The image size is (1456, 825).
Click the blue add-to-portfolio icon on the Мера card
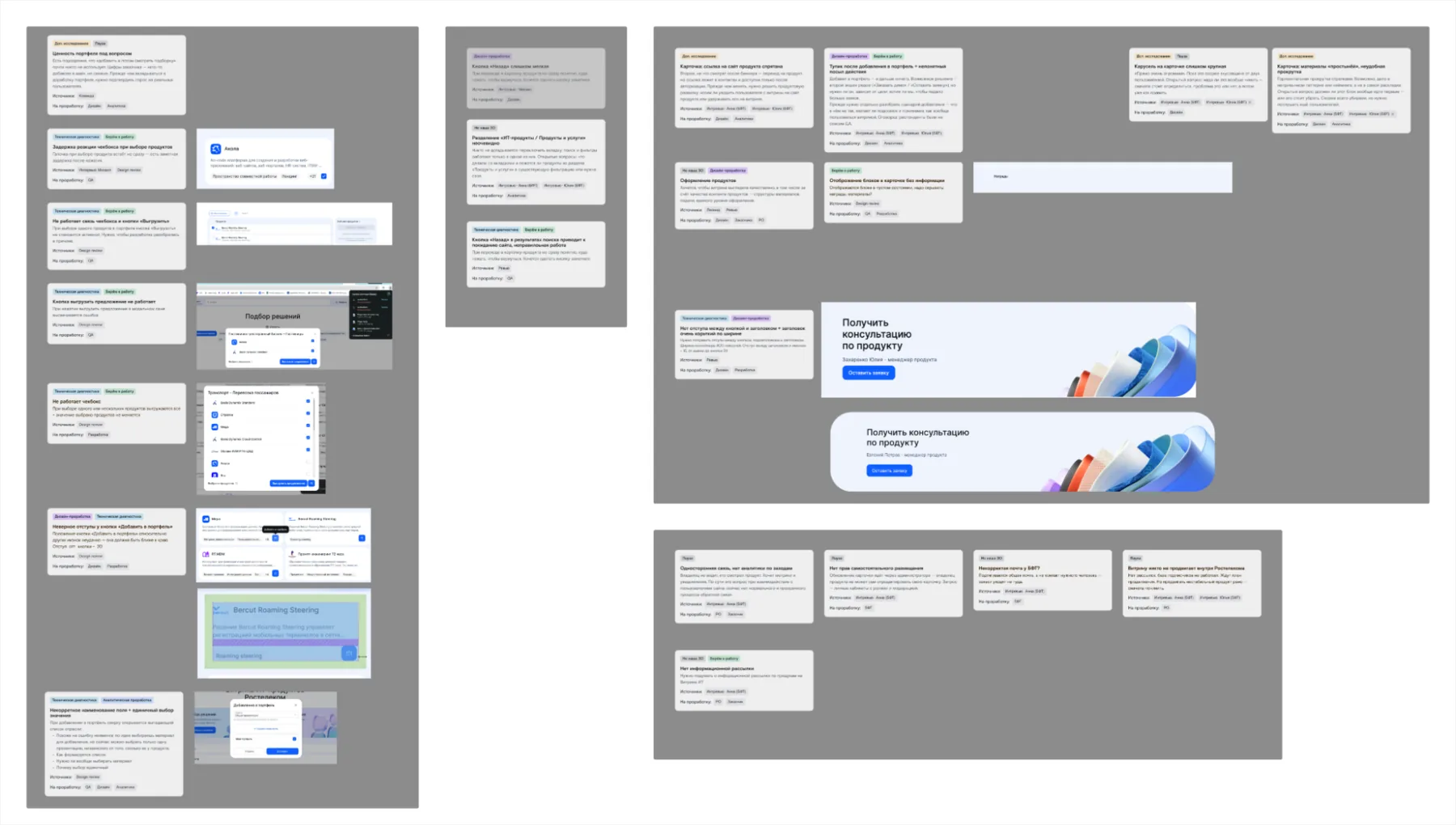click(275, 538)
